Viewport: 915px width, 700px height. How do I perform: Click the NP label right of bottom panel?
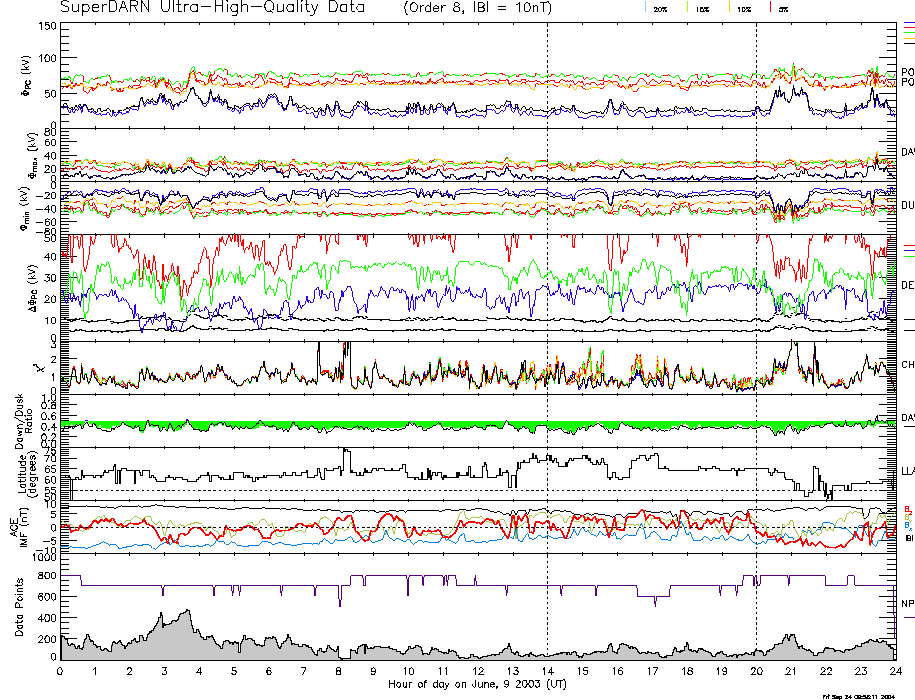[907, 604]
